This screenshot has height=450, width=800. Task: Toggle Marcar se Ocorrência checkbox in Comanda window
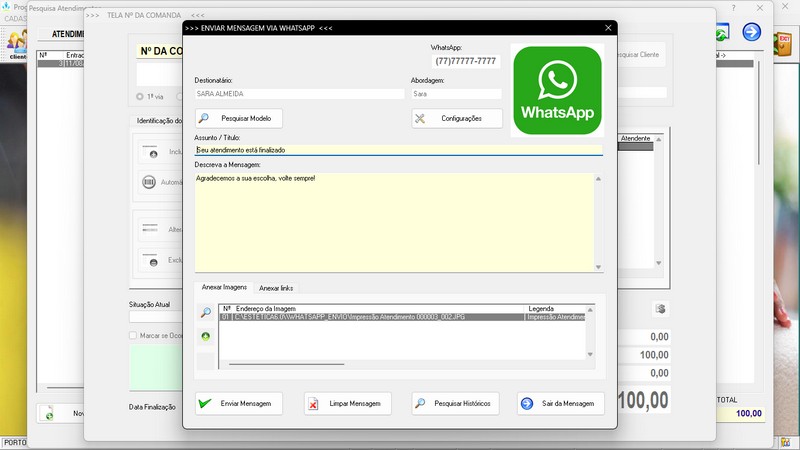[133, 335]
